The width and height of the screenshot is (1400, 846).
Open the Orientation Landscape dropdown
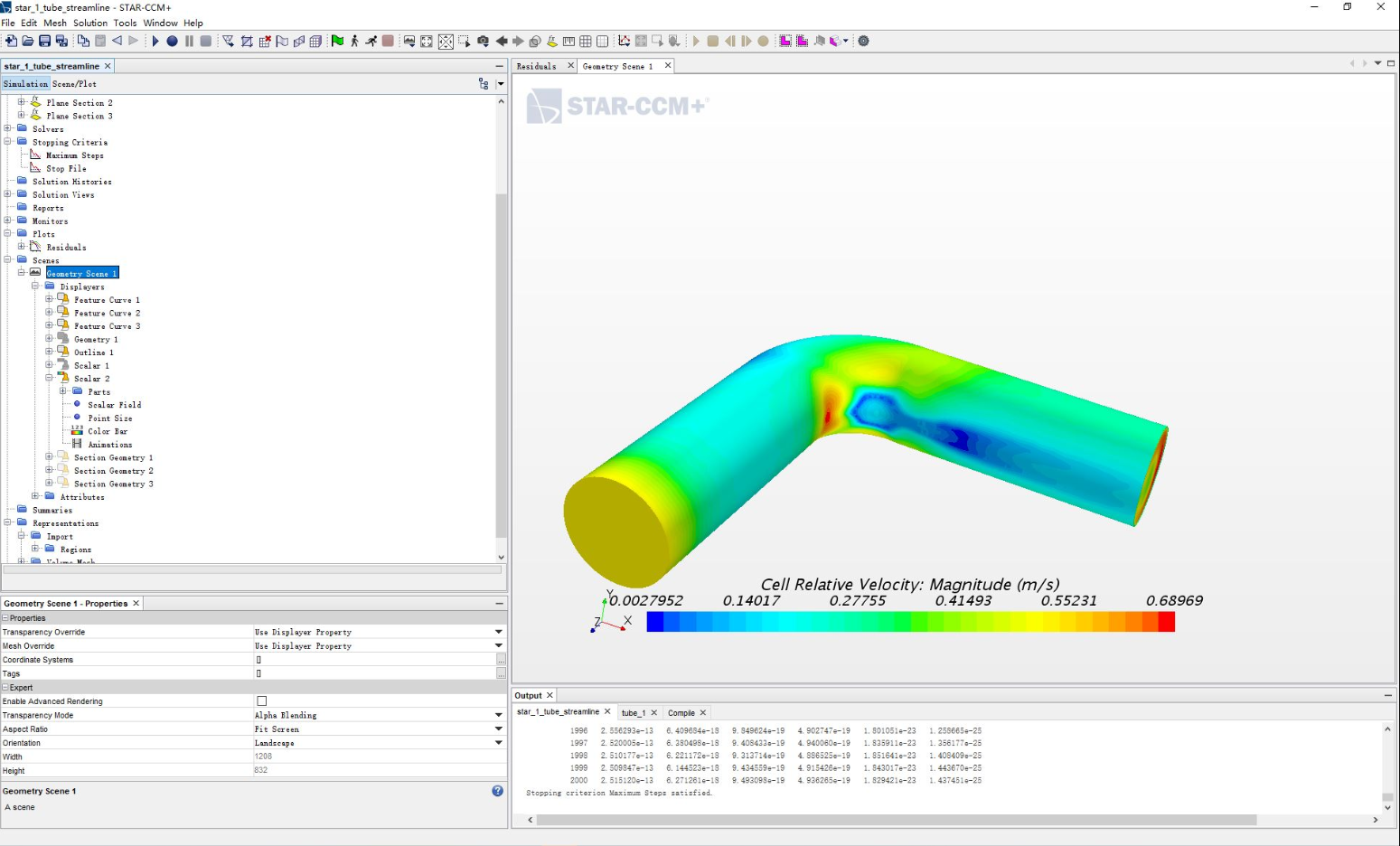(x=498, y=743)
